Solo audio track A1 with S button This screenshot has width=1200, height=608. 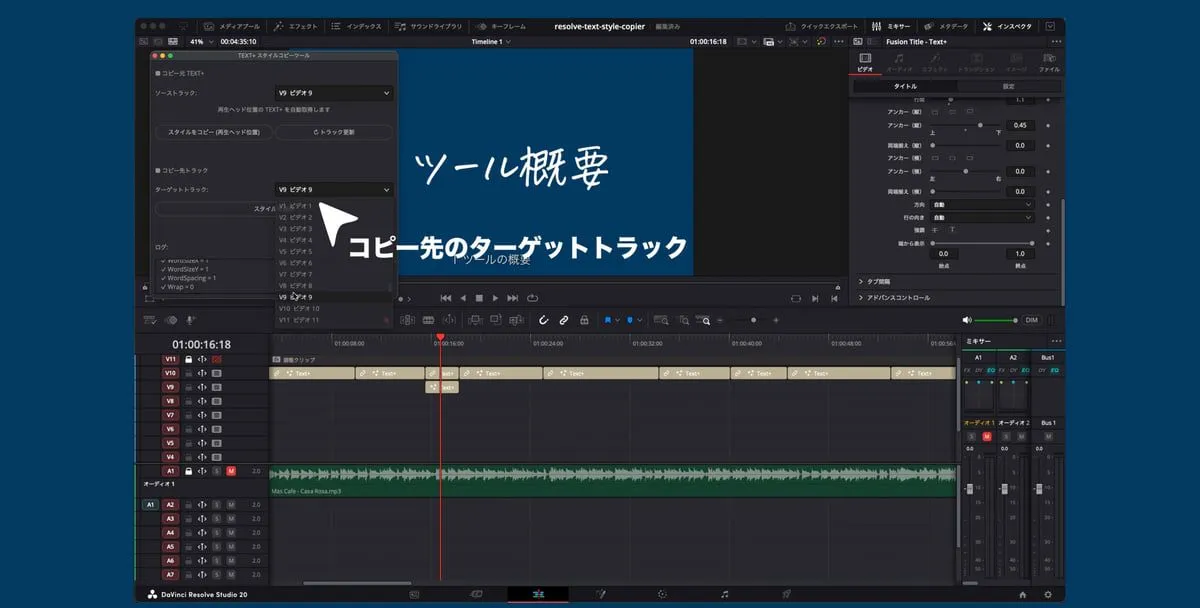click(x=216, y=471)
